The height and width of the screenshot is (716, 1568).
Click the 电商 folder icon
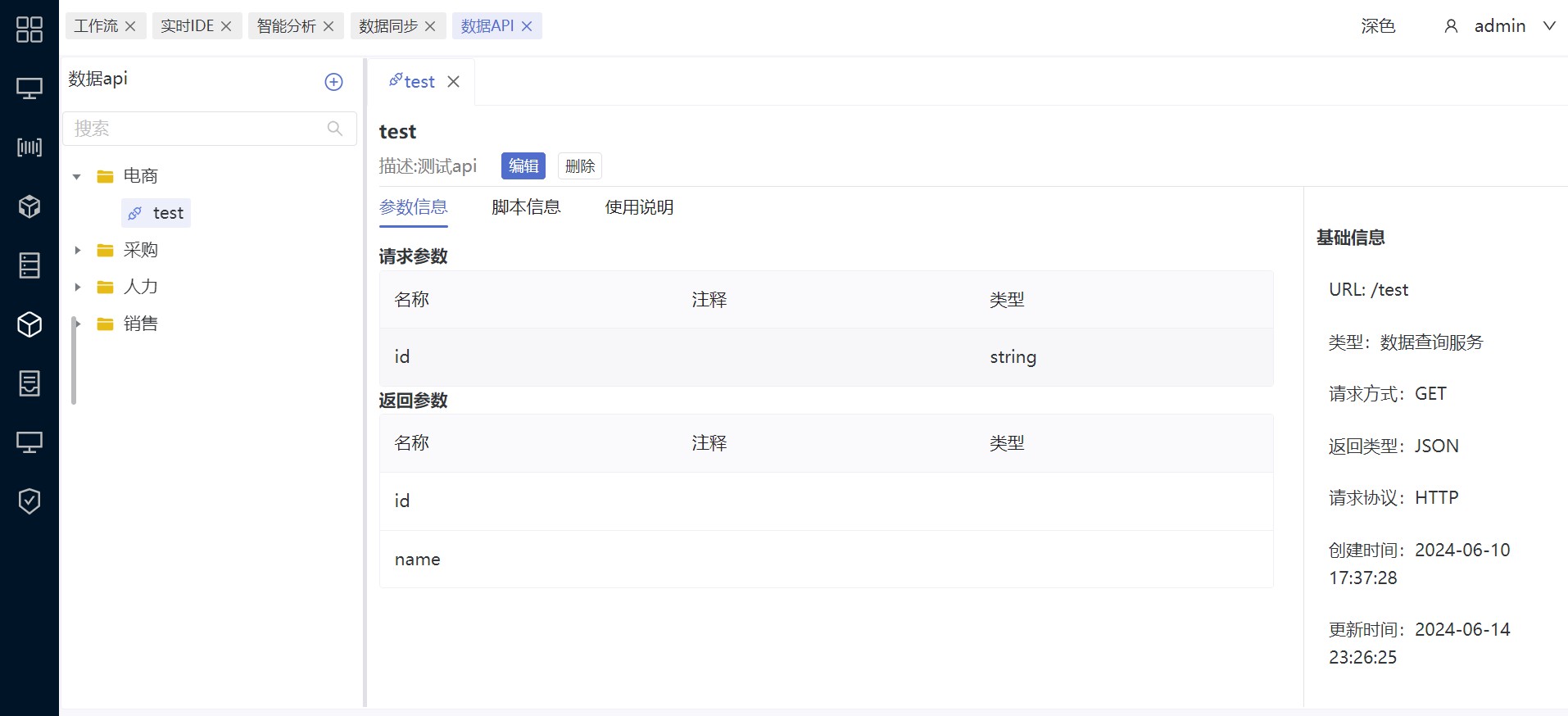tap(105, 176)
